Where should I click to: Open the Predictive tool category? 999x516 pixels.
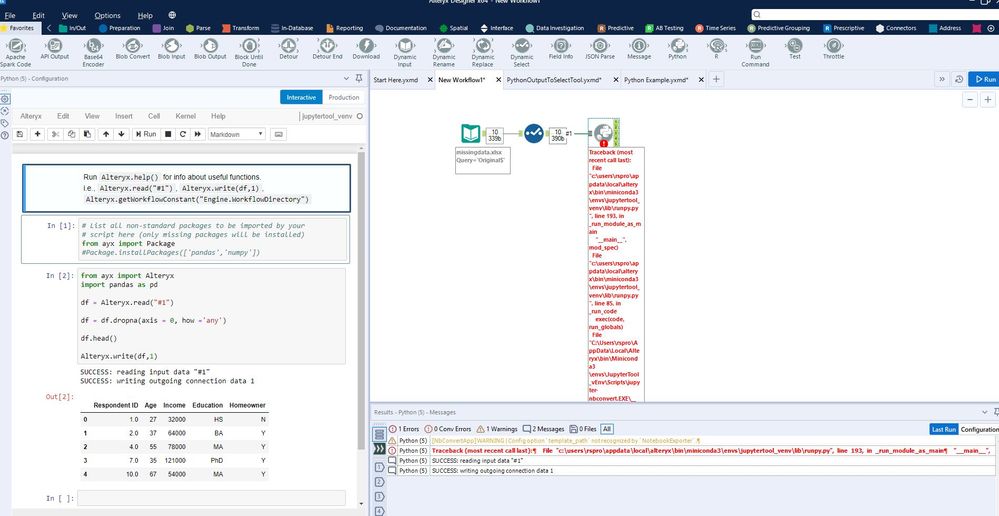(615, 28)
